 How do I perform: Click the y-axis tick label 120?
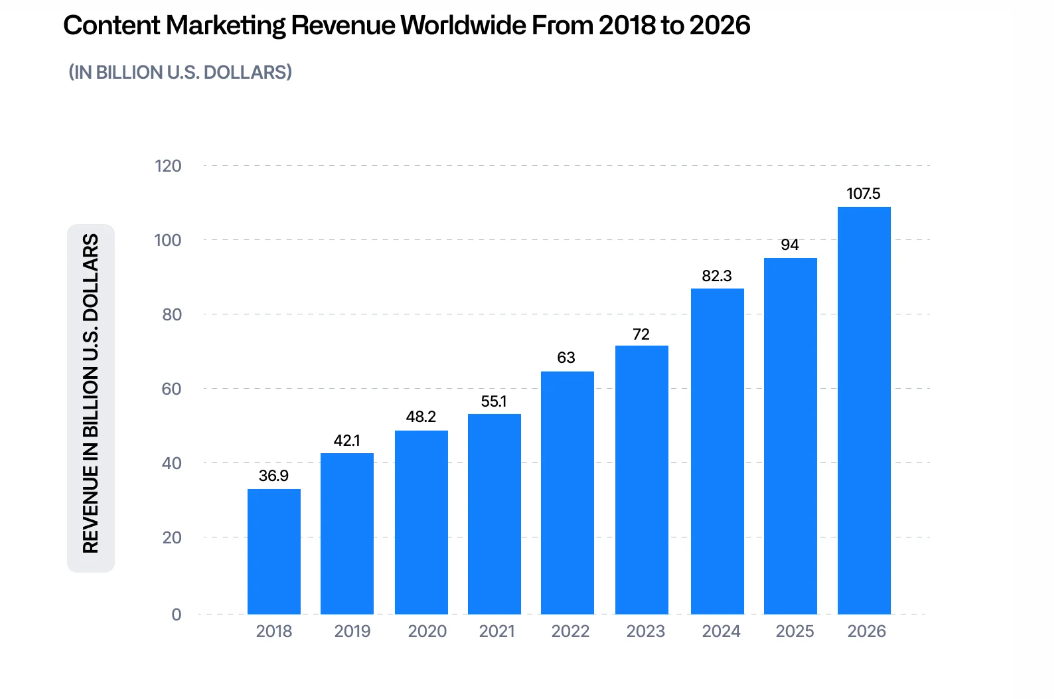click(168, 166)
